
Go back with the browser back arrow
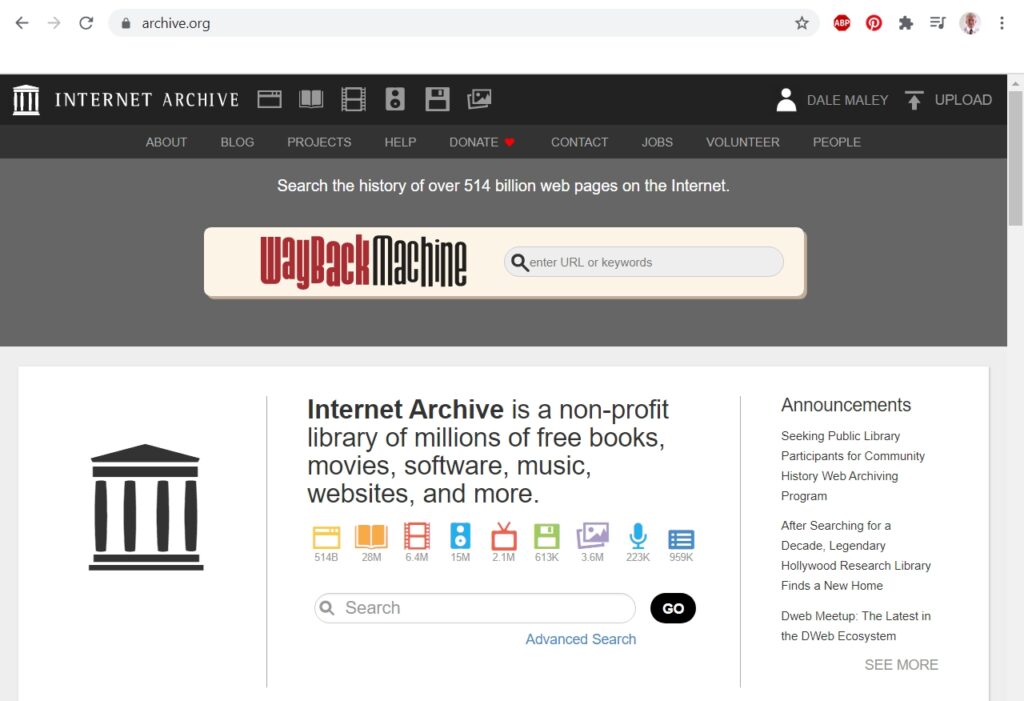coord(22,23)
